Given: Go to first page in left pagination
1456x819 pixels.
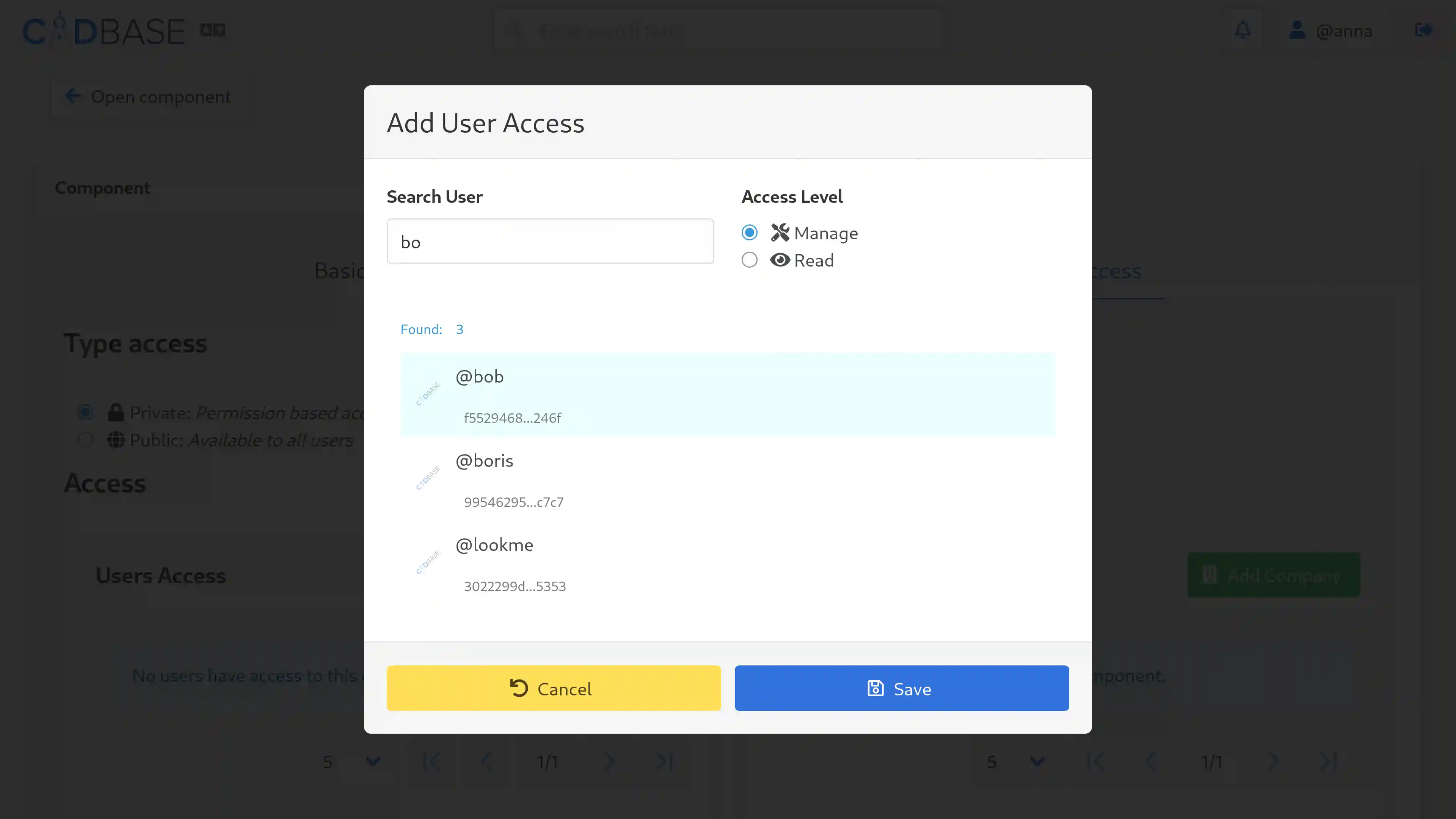Looking at the screenshot, I should click(x=431, y=761).
